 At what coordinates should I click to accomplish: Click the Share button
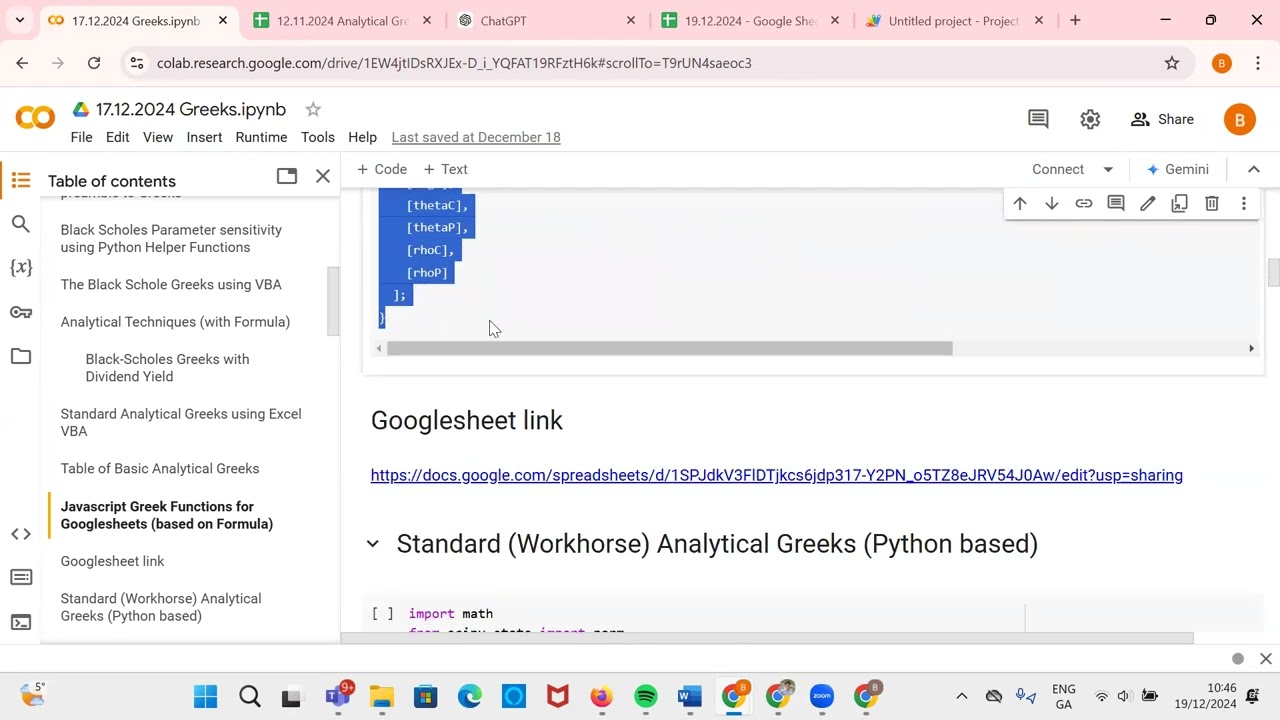tap(1162, 119)
